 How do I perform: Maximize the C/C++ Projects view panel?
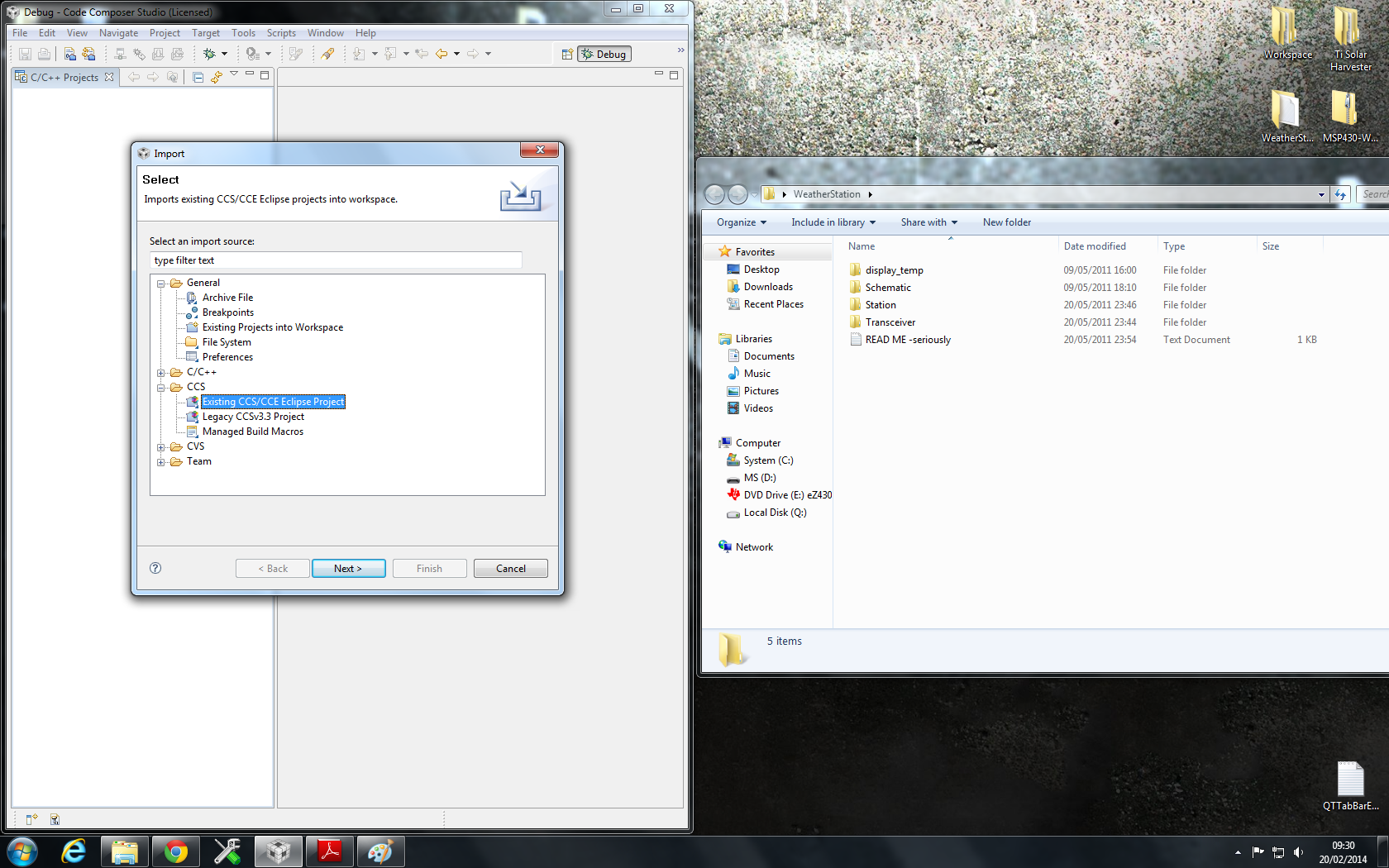[265, 75]
